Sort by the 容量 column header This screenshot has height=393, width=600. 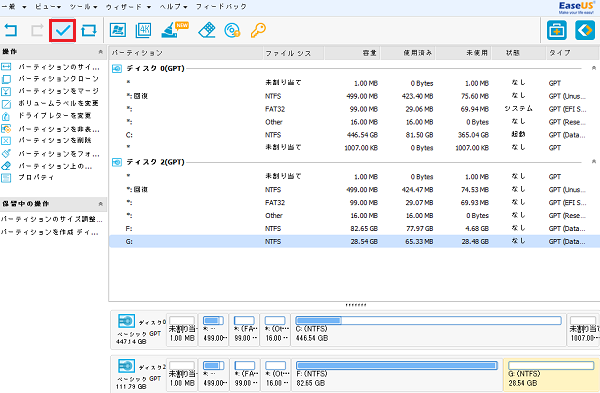(352, 53)
